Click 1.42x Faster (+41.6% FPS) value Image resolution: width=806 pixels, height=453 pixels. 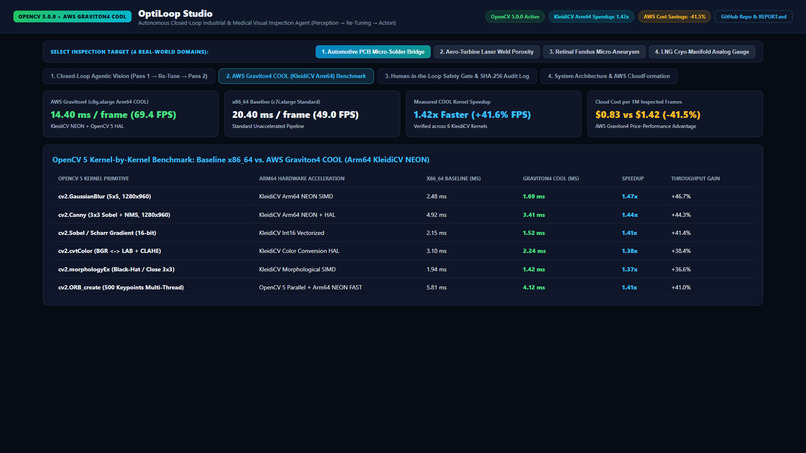472,115
